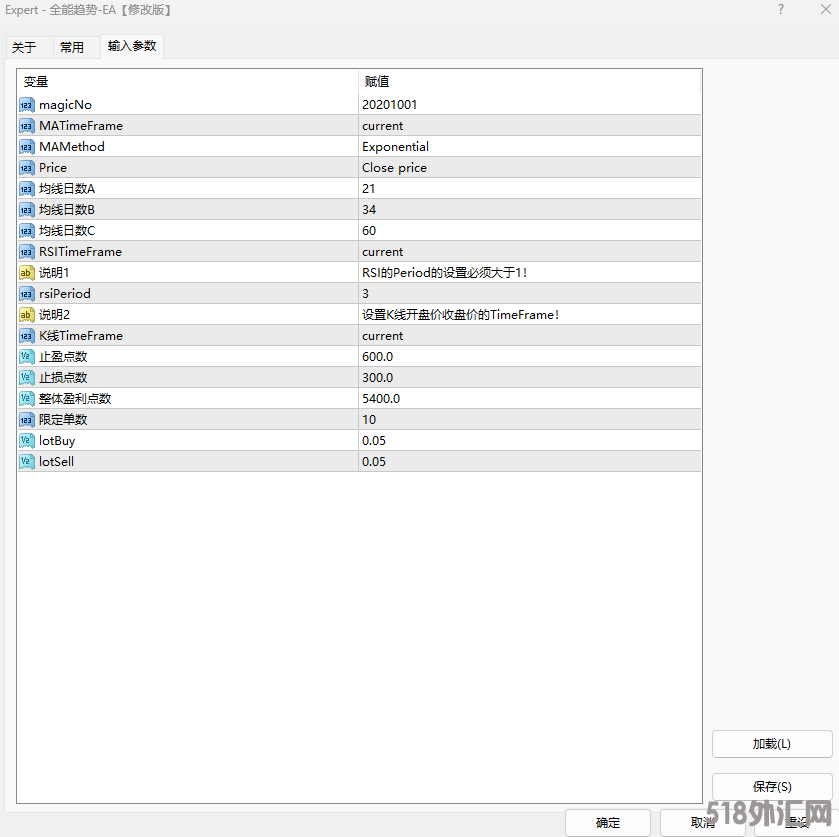
Task: Click the integer icon beside magicNo
Action: click(27, 105)
